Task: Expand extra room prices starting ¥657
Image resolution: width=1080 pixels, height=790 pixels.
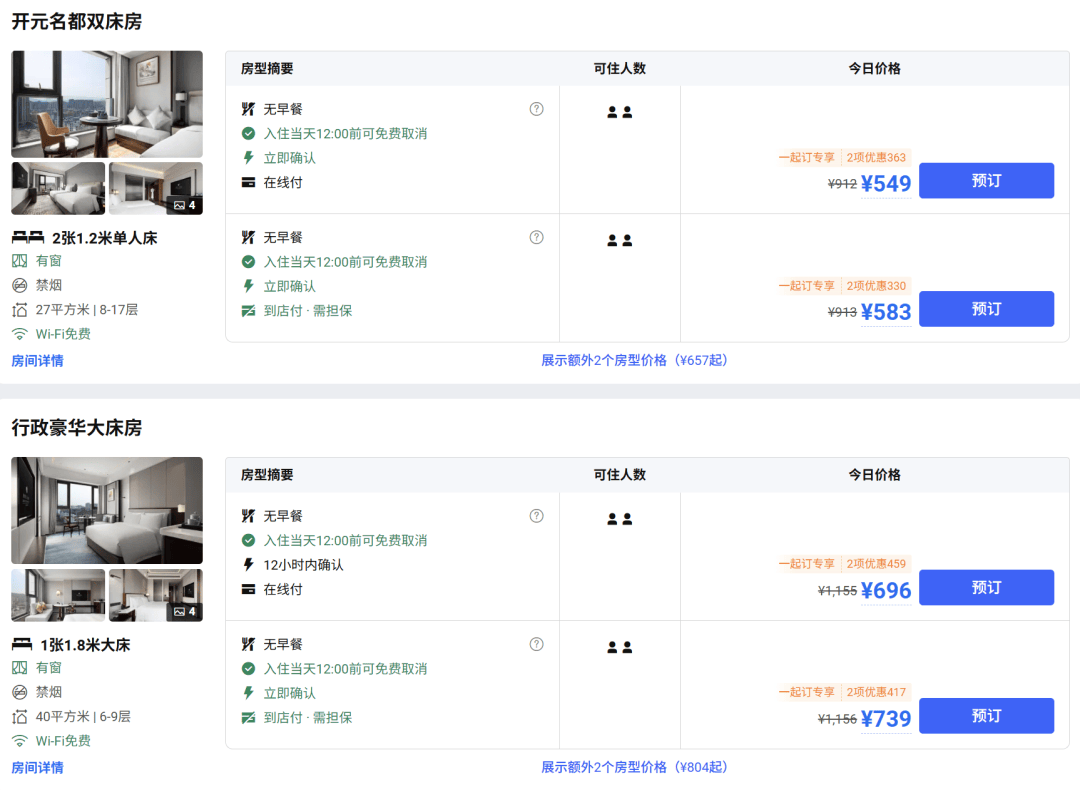Action: [634, 360]
